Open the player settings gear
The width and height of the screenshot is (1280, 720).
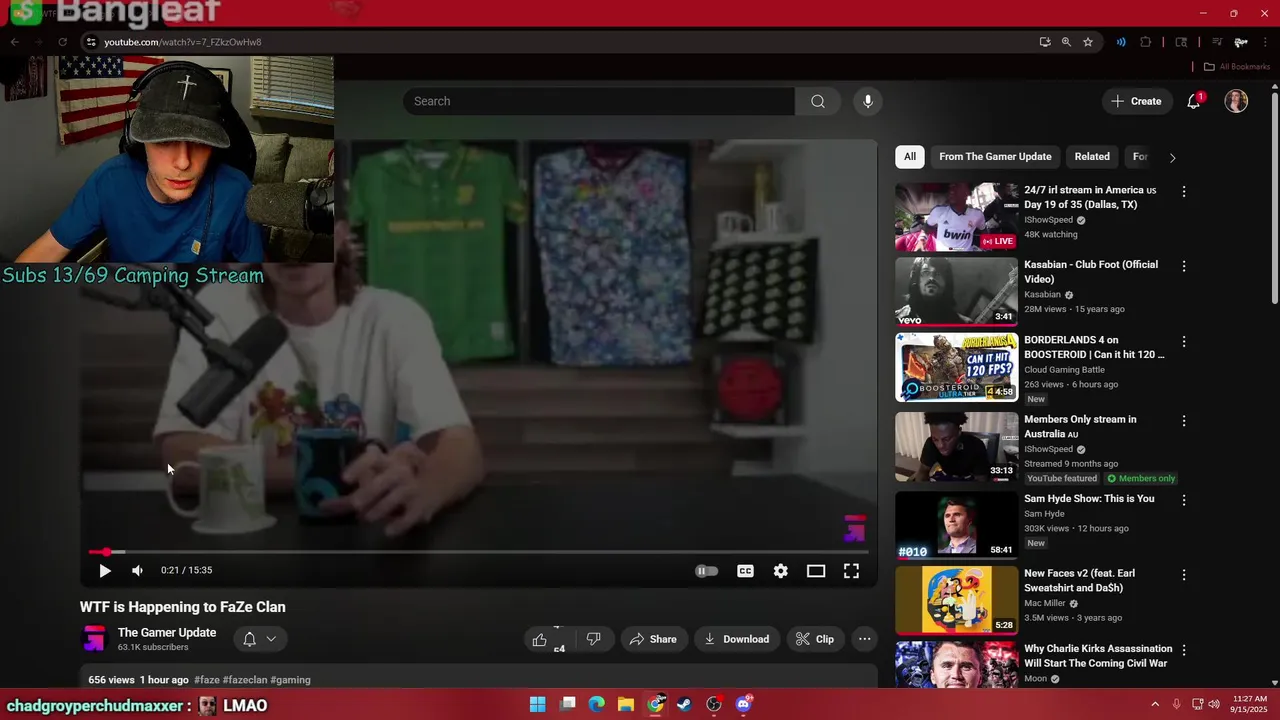(781, 571)
